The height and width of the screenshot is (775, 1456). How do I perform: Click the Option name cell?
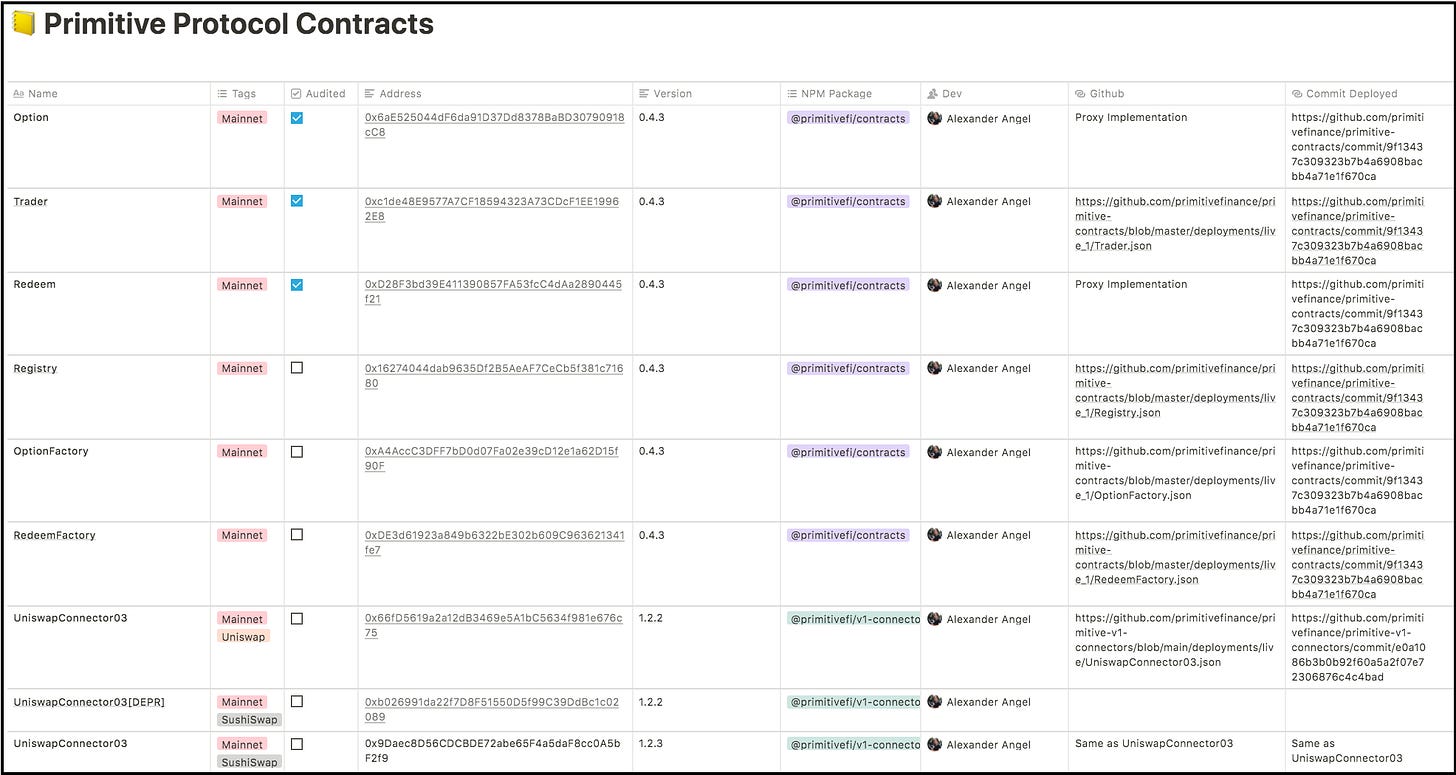(108, 146)
